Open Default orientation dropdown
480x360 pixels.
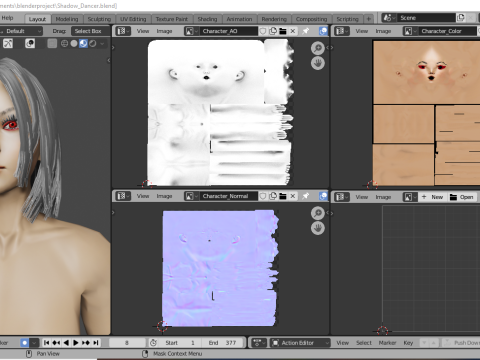pyautogui.click(x=21, y=31)
